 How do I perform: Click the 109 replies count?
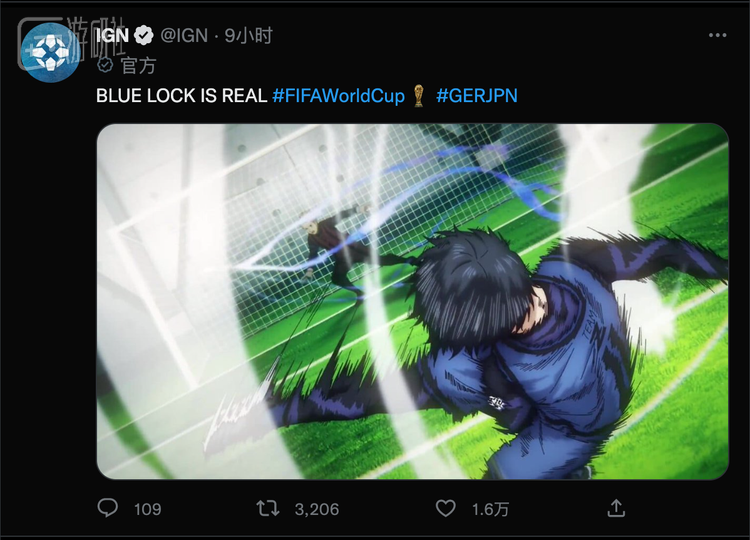click(x=147, y=509)
